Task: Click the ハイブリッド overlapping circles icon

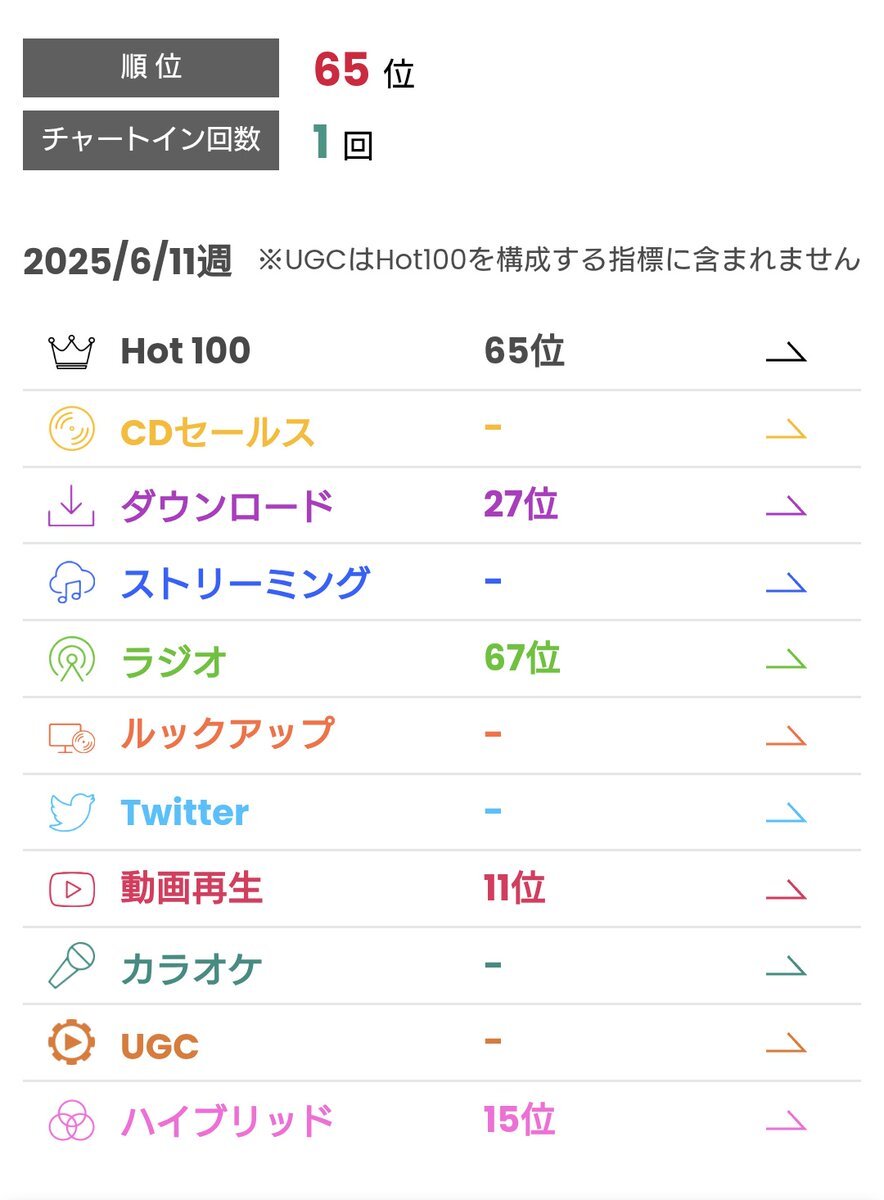Action: (x=72, y=1120)
